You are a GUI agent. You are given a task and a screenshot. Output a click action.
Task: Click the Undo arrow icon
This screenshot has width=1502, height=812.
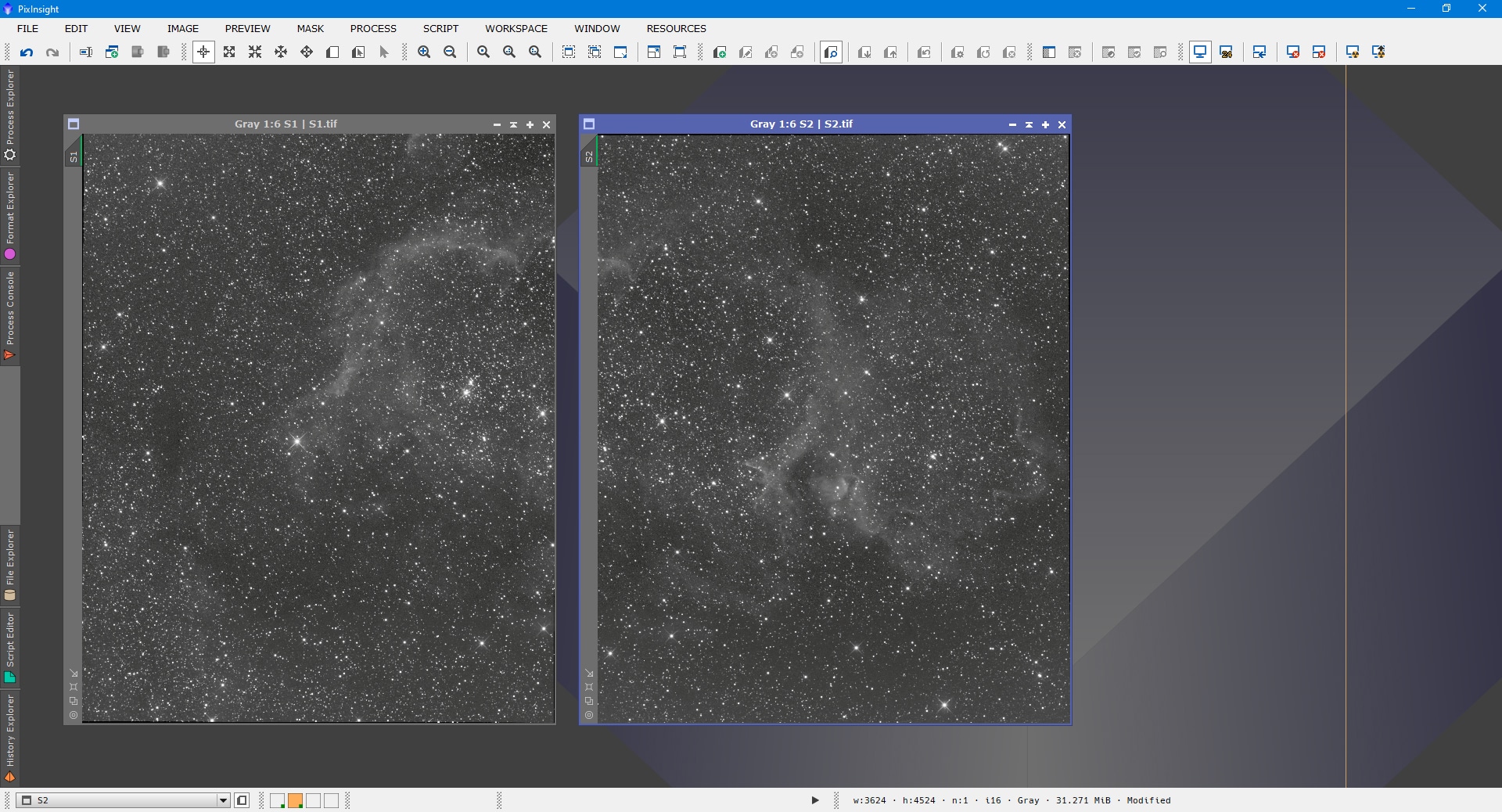coord(27,52)
